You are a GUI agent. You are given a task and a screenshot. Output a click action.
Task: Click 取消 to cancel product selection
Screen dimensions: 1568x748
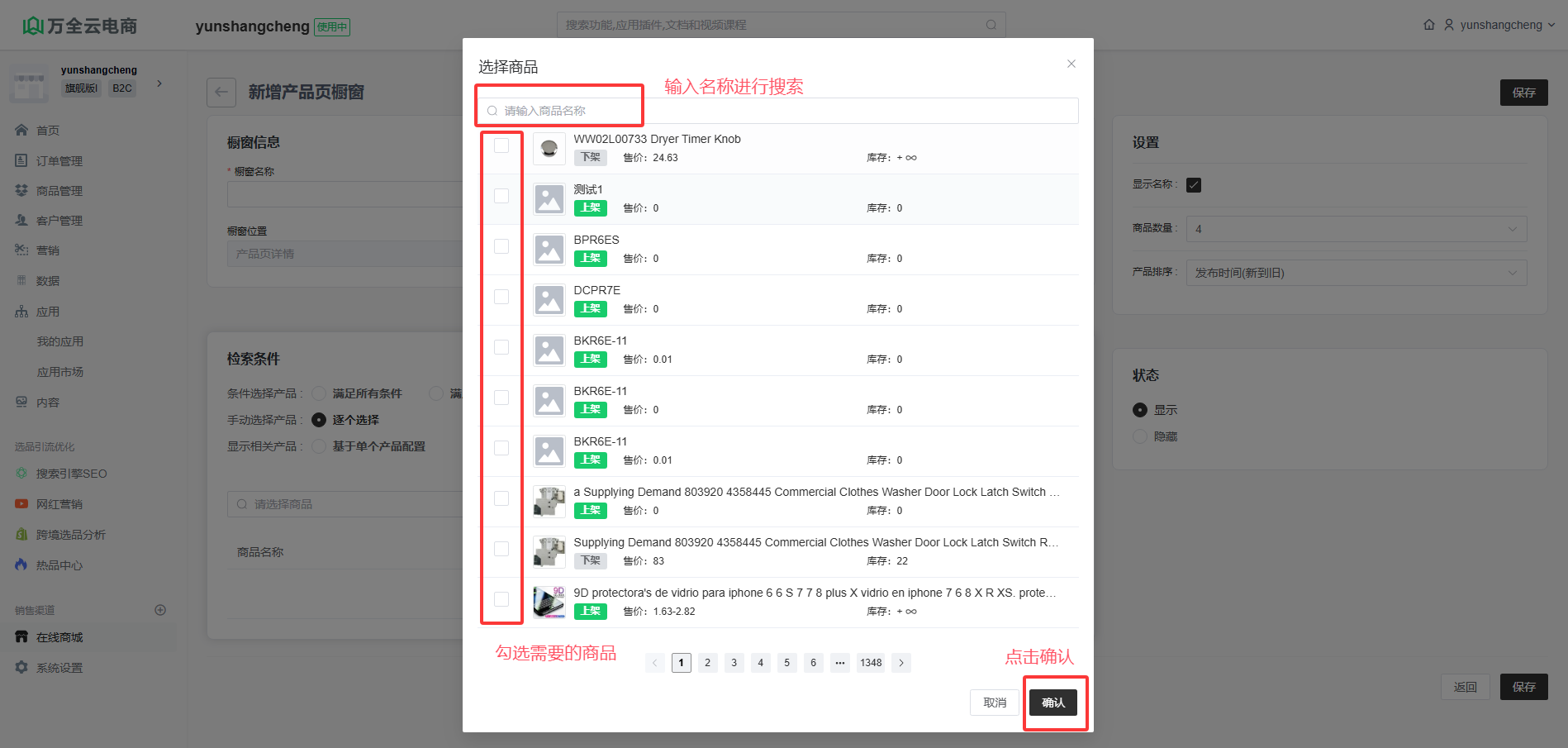(x=995, y=703)
